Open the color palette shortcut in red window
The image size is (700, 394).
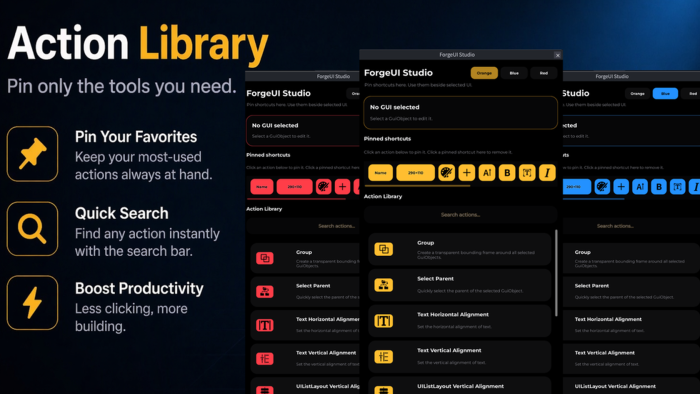[324, 187]
